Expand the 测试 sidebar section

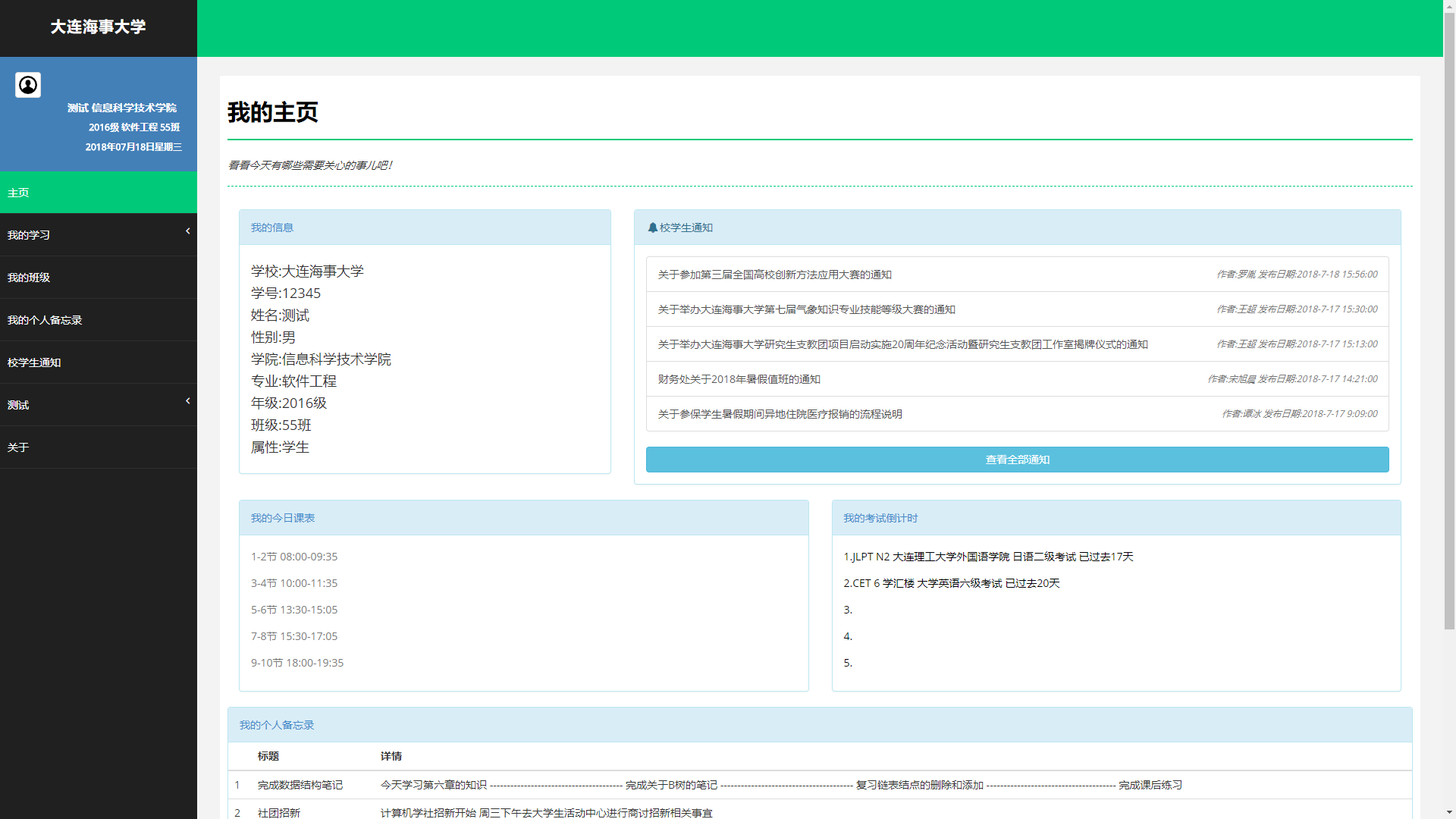(x=99, y=404)
